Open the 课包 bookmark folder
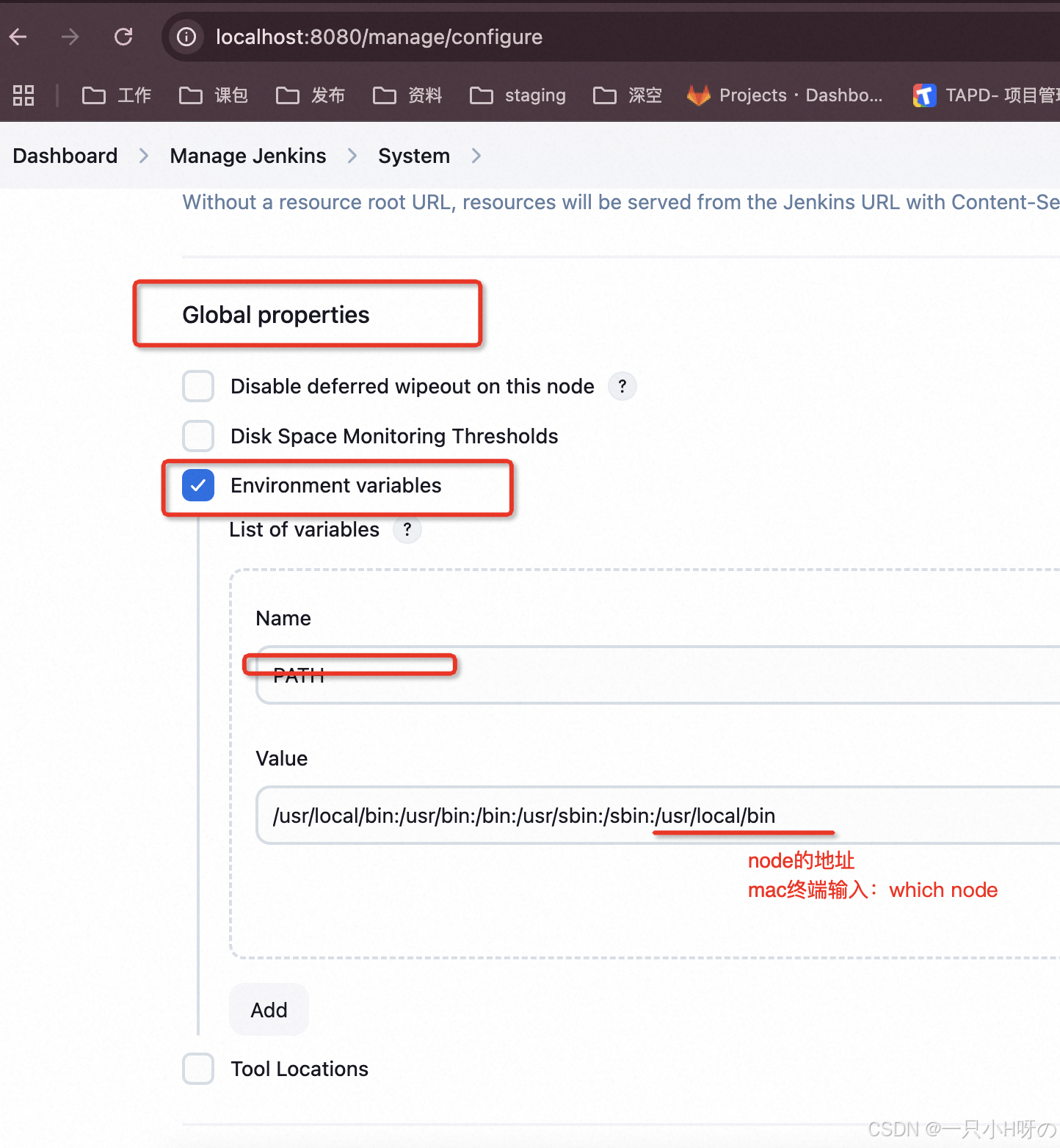Viewport: 1060px width, 1148px height. (x=213, y=95)
